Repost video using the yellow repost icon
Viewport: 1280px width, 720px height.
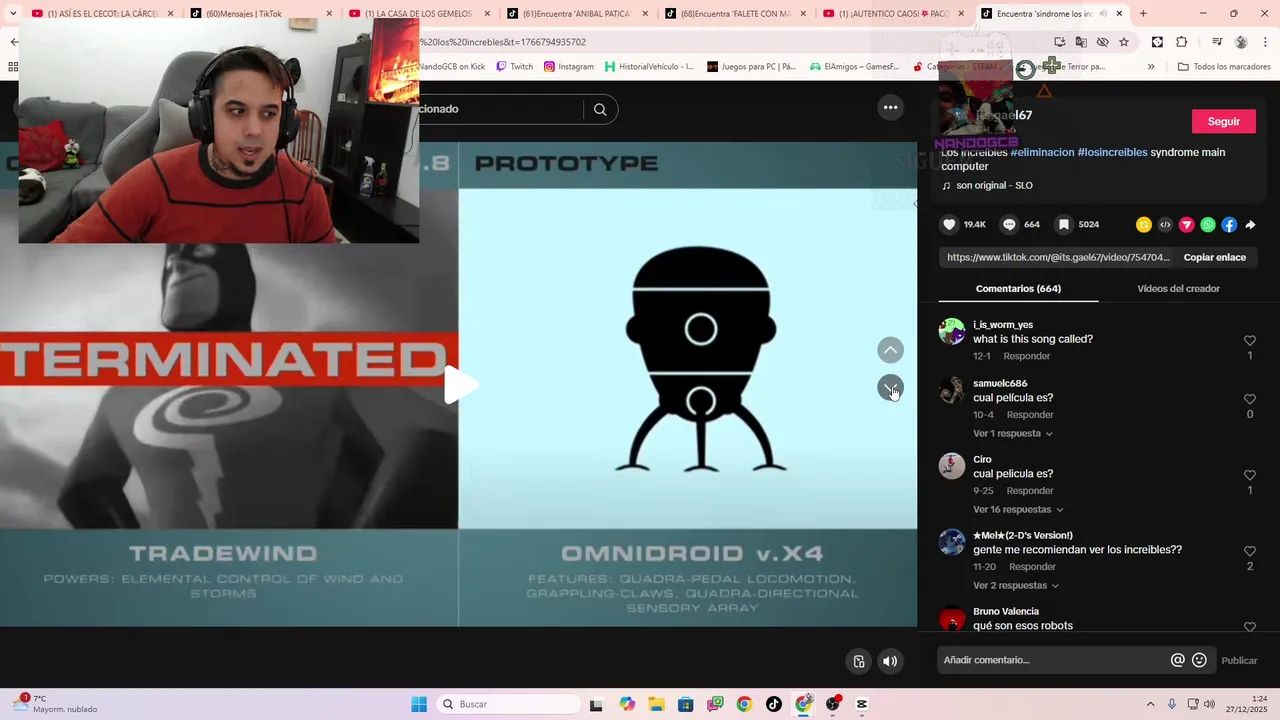pyautogui.click(x=1144, y=225)
